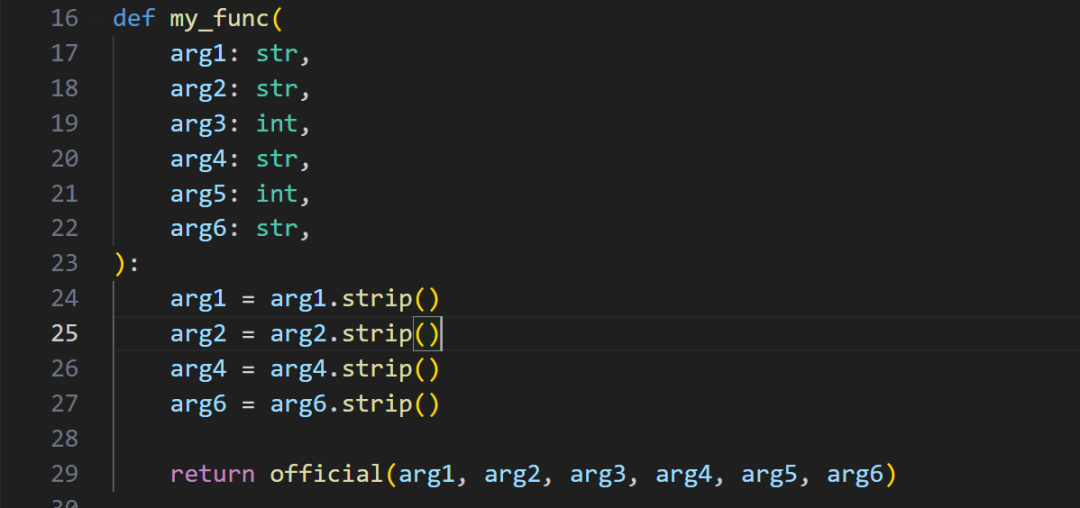Click line number 17 in the gutter
1080x508 pixels.
(65, 54)
